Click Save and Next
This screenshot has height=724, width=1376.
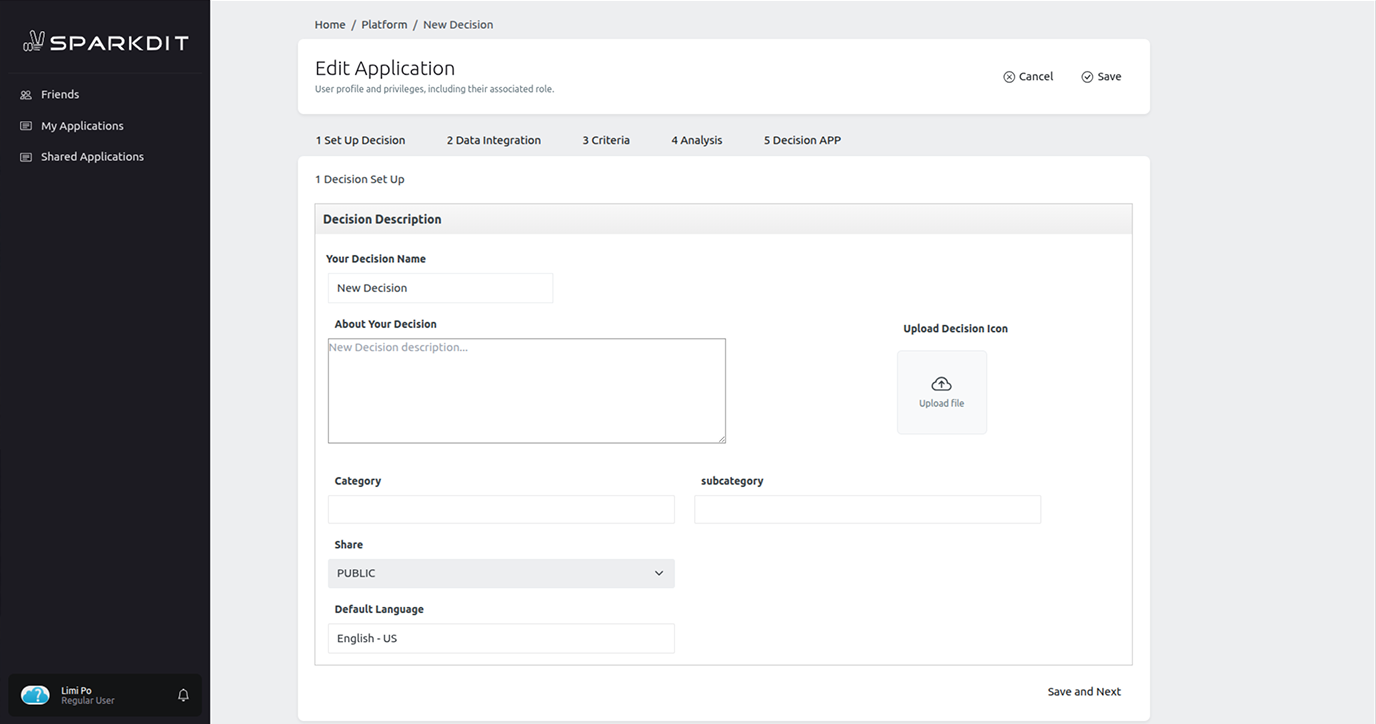(1084, 691)
